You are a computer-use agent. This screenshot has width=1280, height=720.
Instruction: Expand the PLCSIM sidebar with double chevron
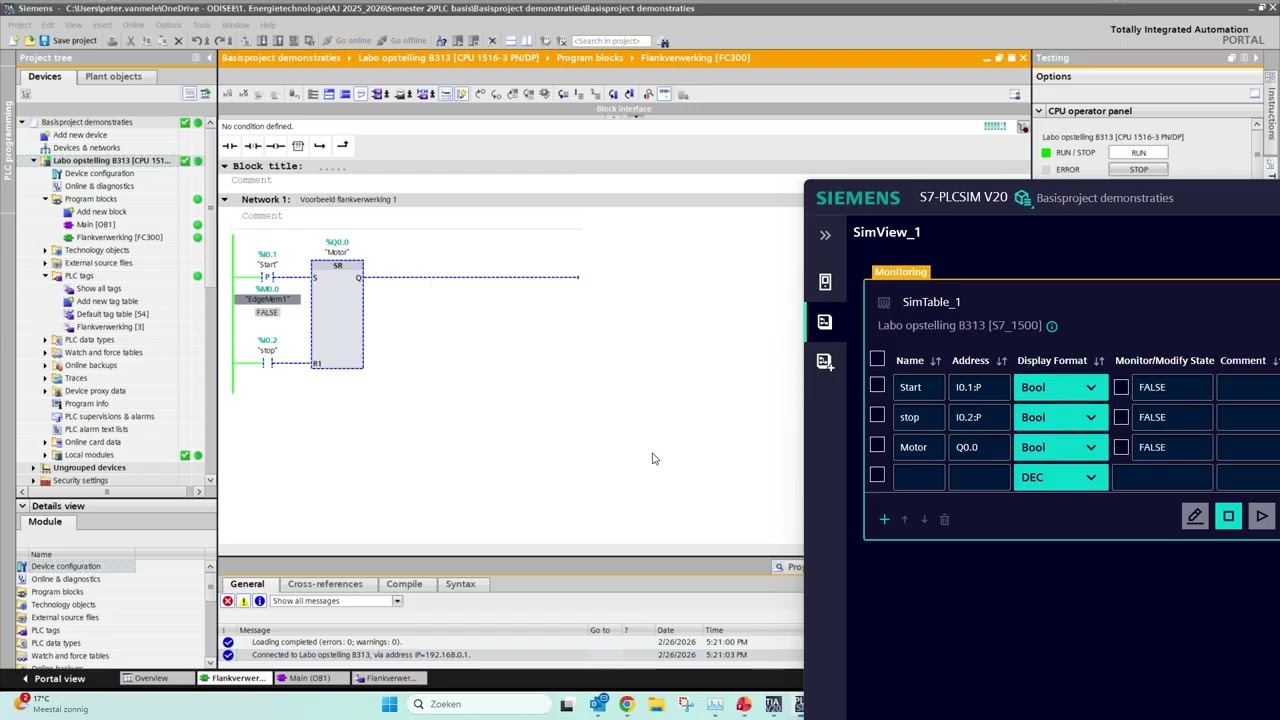825,236
